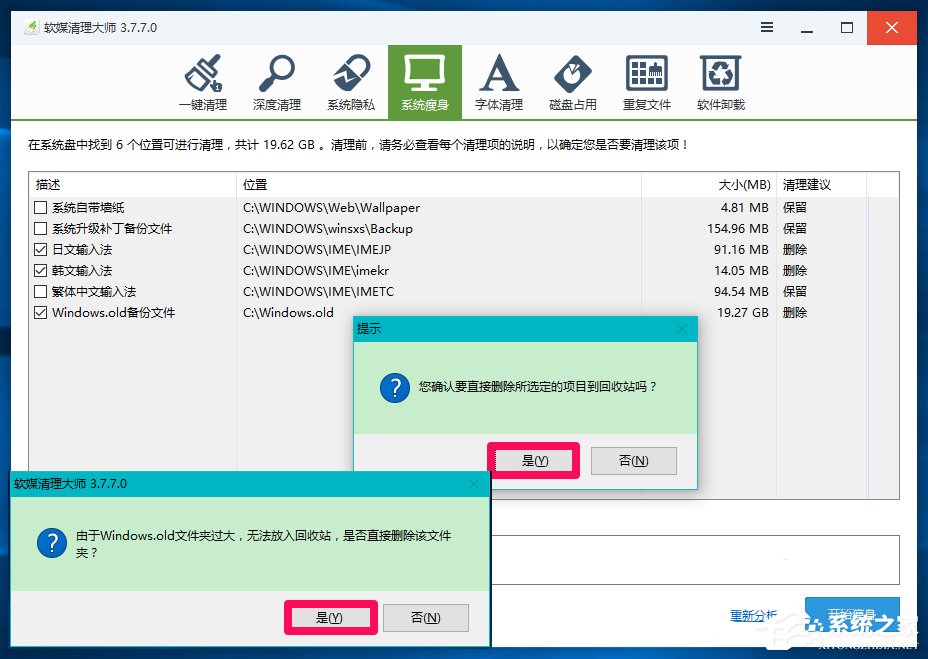Open the 软件卸载 (software uninstall) tool
This screenshot has height=659, width=928.
(719, 80)
